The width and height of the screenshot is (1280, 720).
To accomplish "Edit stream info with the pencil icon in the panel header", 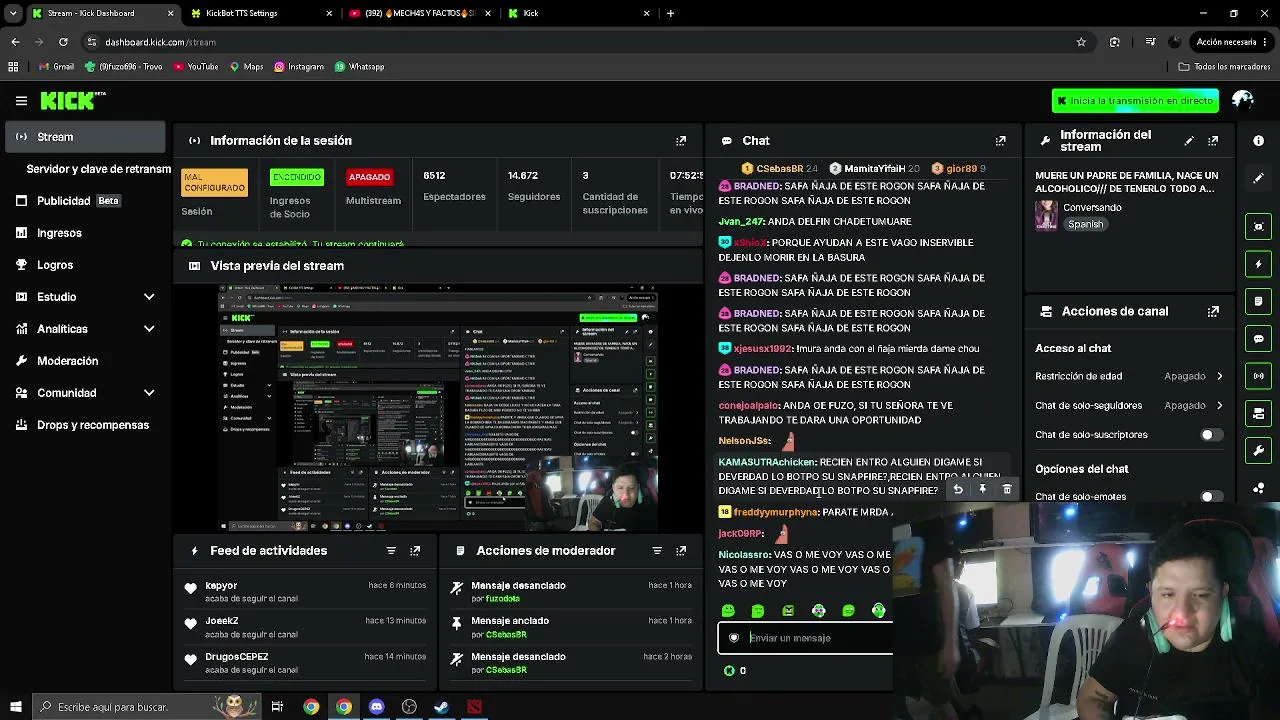I will pyautogui.click(x=1189, y=141).
